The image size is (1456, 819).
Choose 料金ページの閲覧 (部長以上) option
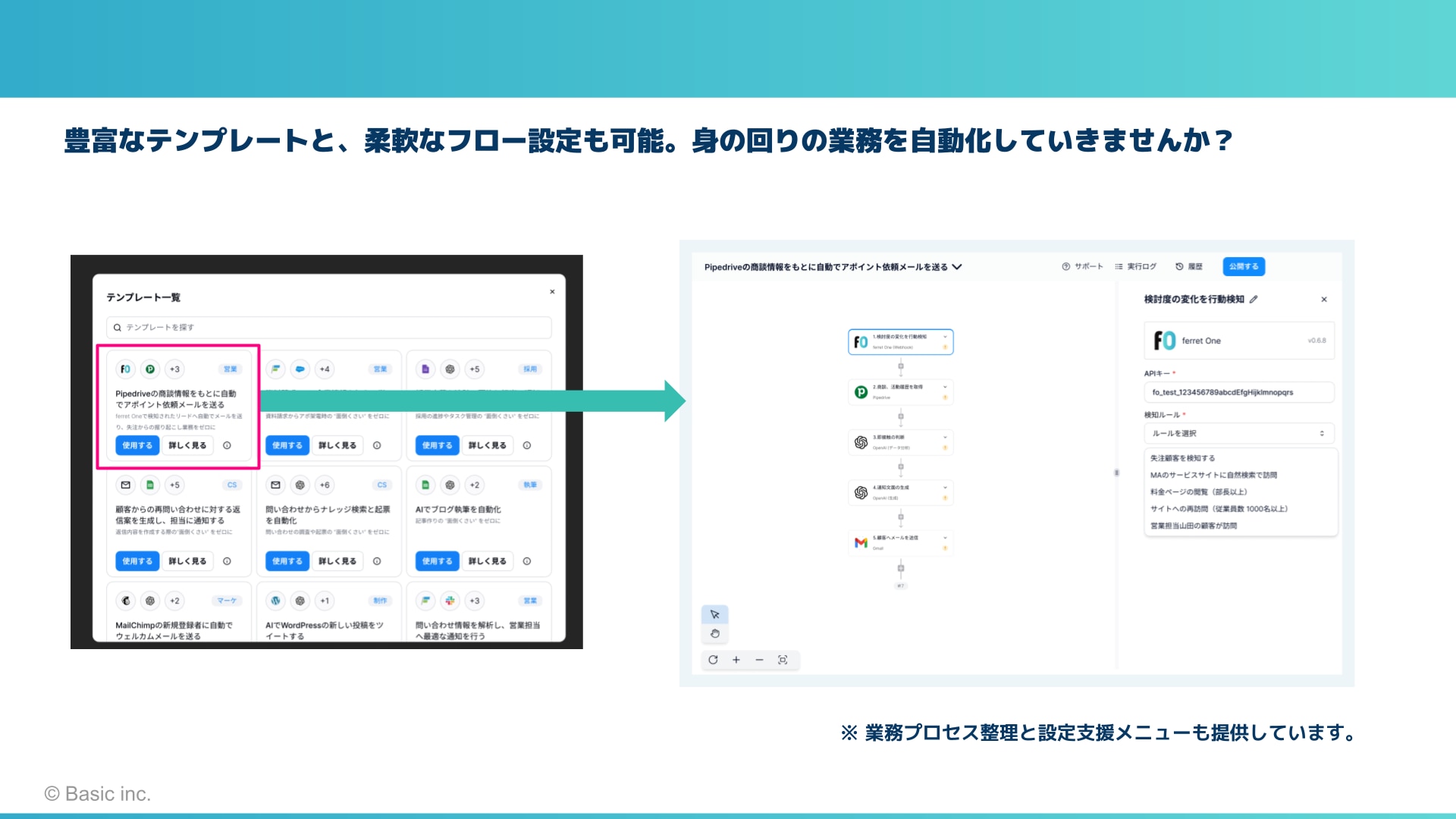[x=1198, y=492]
